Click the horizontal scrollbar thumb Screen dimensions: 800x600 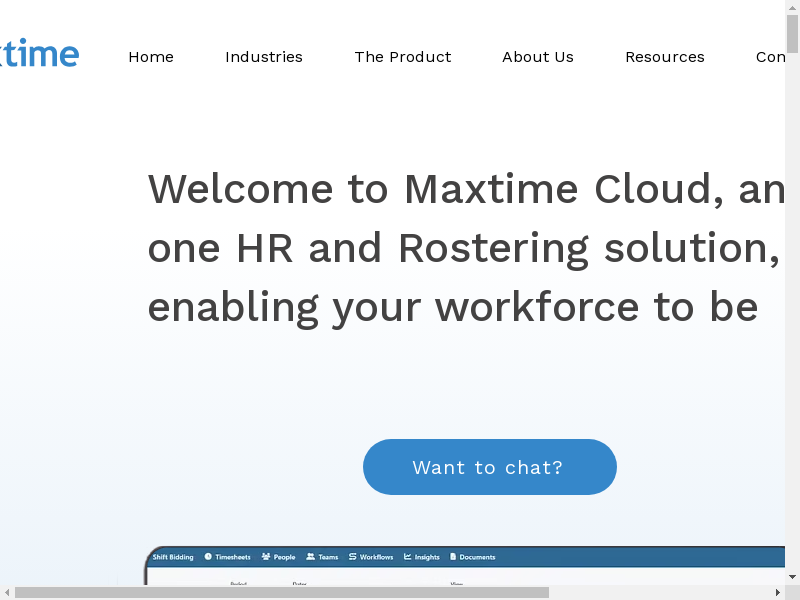(x=280, y=592)
